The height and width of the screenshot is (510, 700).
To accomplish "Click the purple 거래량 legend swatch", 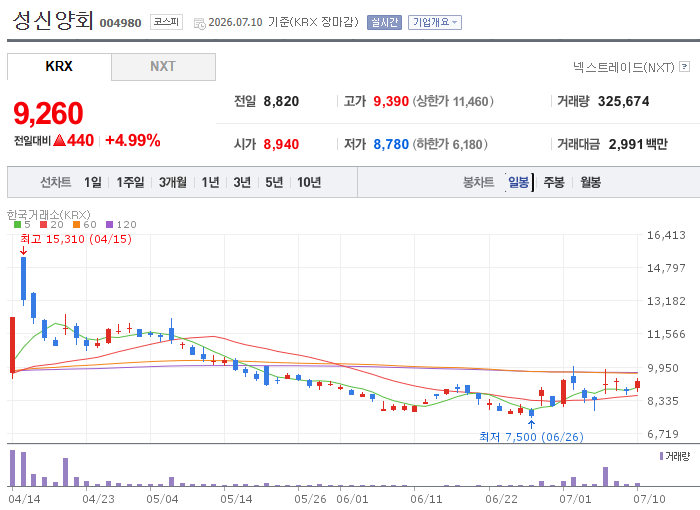I will tap(662, 456).
